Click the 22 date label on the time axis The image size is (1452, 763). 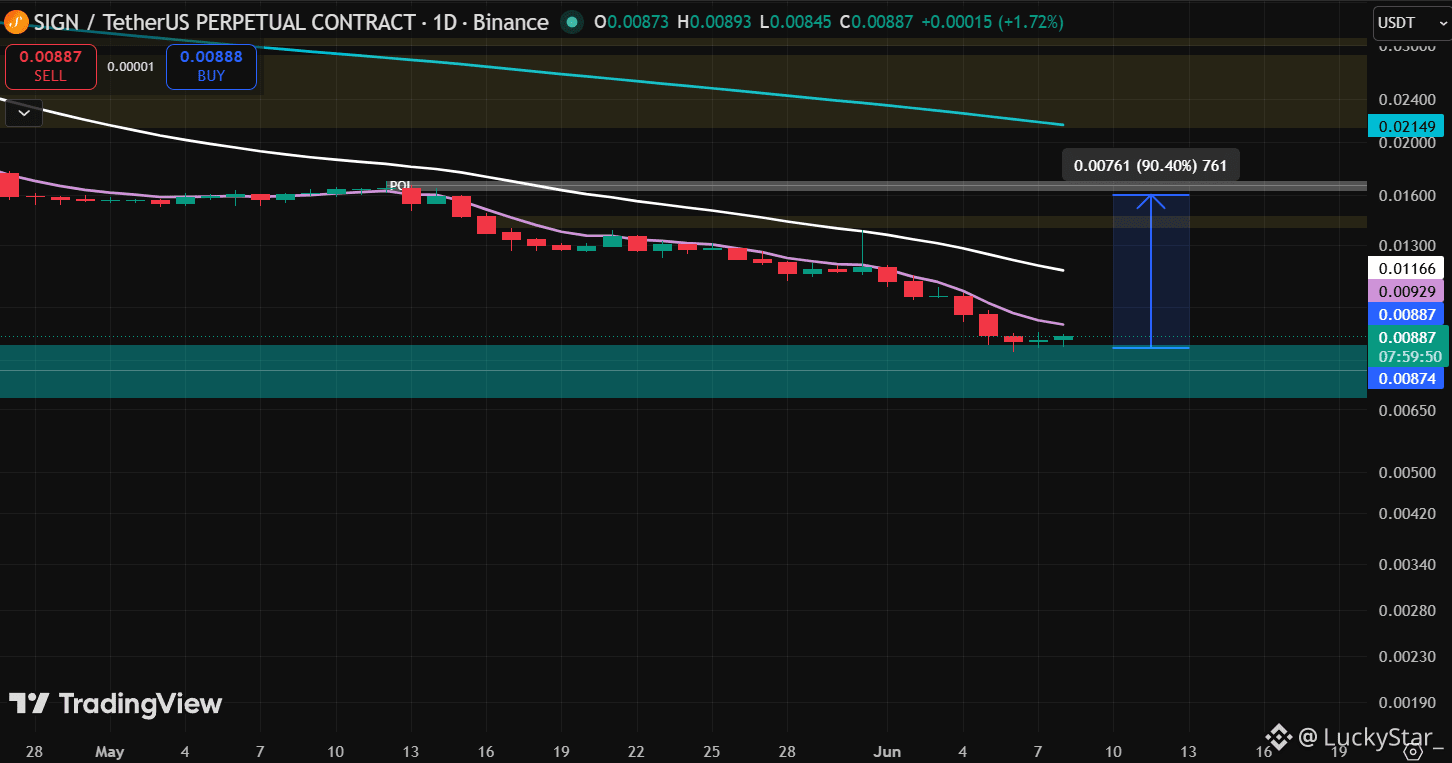click(x=636, y=751)
